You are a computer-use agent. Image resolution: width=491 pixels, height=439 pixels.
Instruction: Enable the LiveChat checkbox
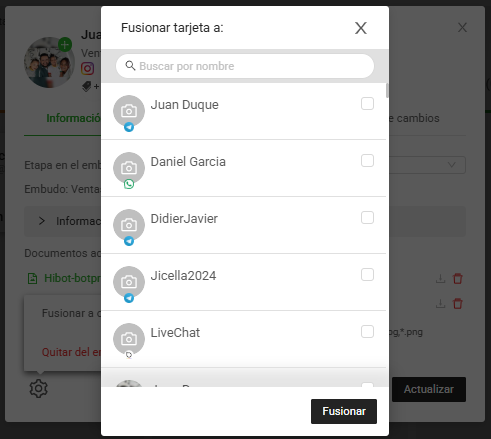coord(367,332)
